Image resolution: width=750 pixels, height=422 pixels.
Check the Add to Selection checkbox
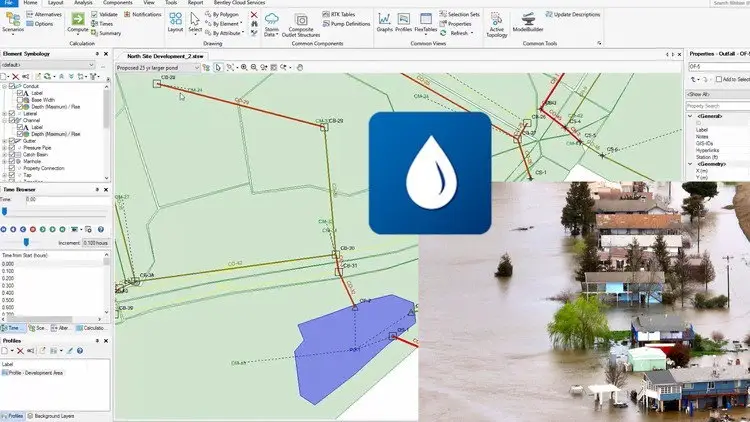(x=718, y=79)
